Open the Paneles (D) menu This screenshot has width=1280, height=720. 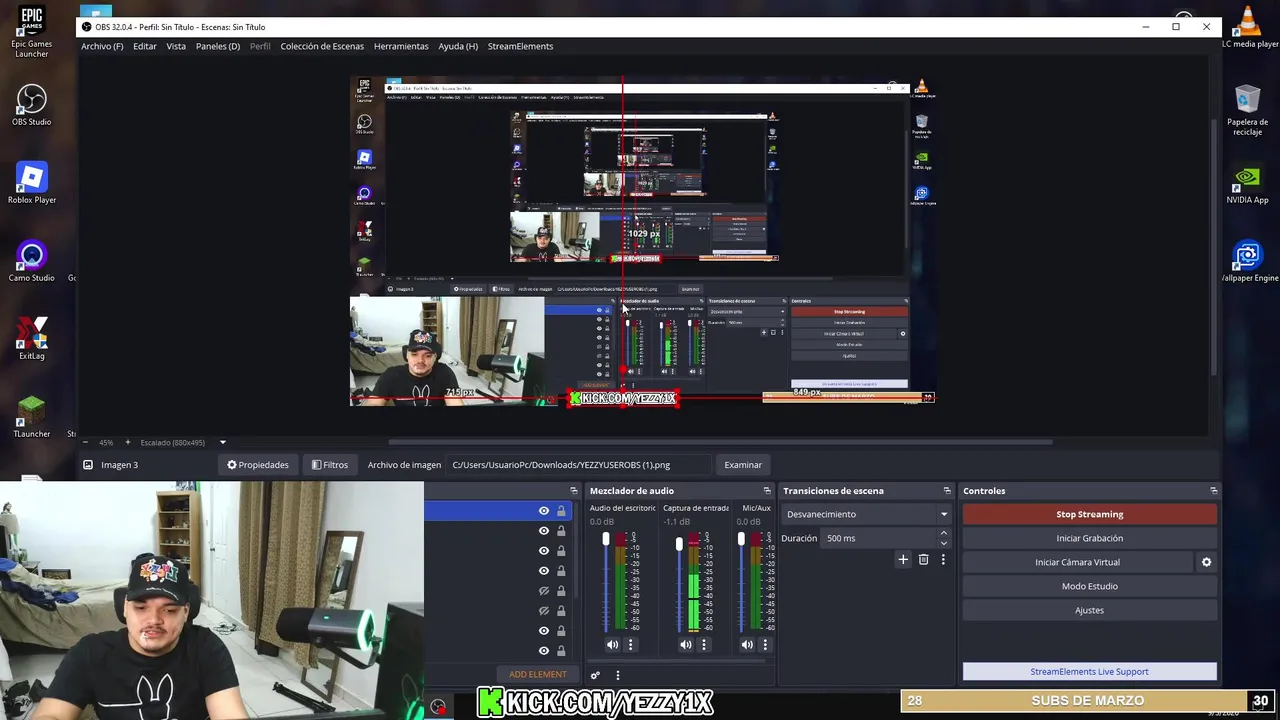(218, 46)
